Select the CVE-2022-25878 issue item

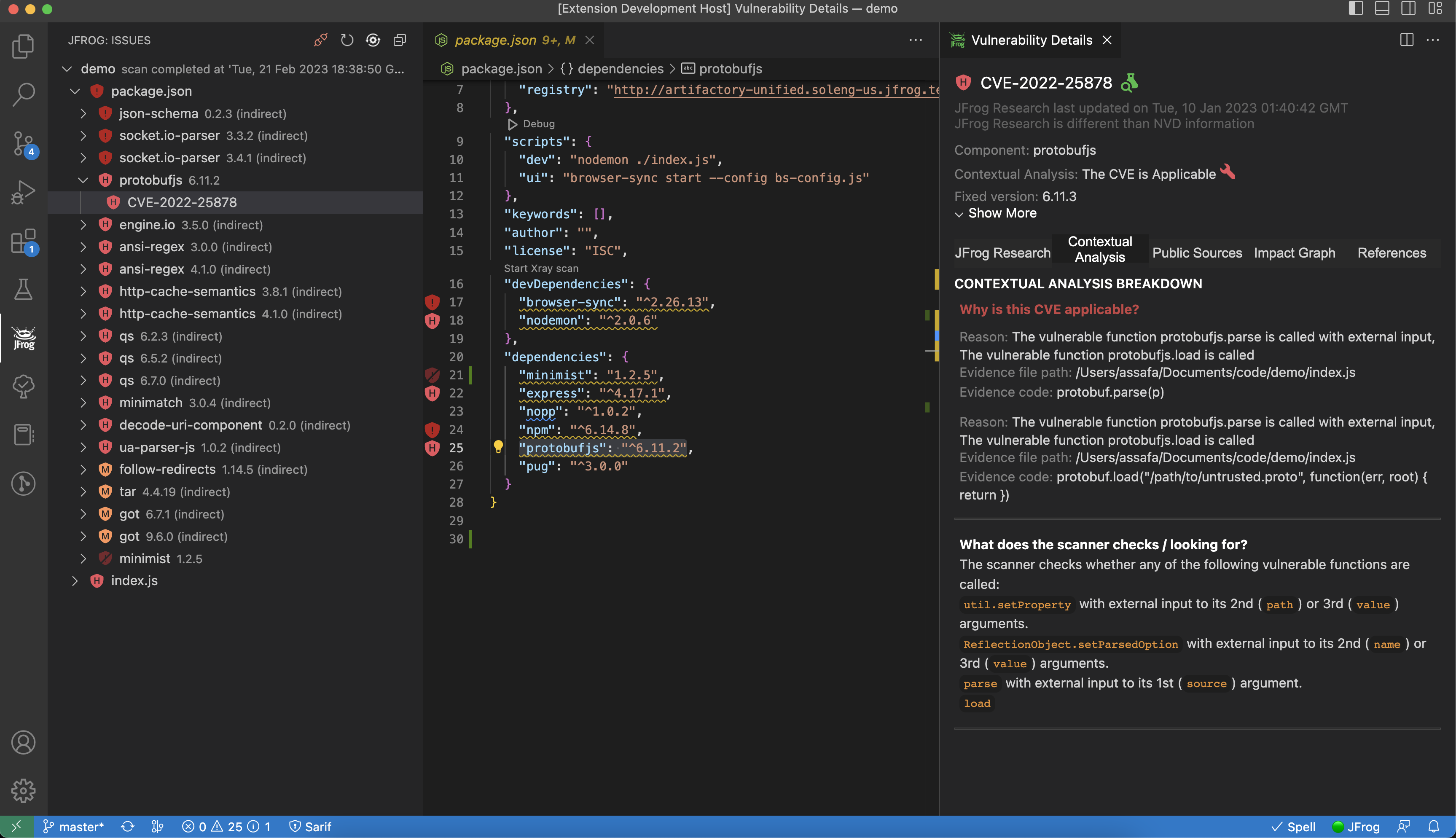pyautogui.click(x=182, y=203)
